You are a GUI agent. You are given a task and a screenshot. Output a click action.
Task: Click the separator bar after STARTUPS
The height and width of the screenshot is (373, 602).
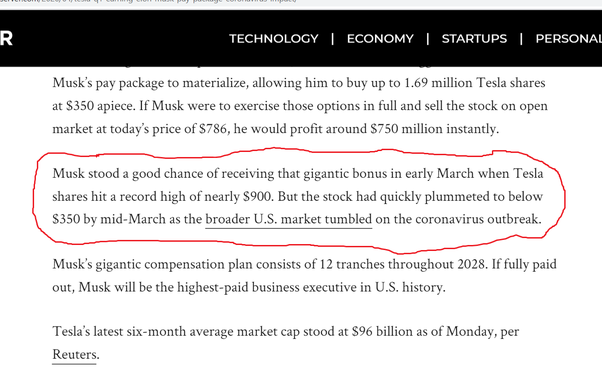pos(521,39)
